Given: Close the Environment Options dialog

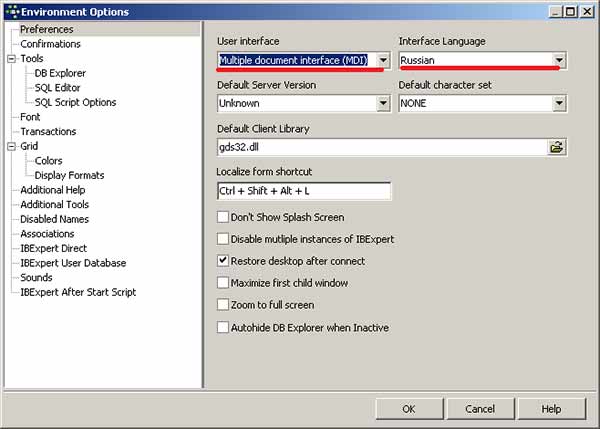Looking at the screenshot, I should 587,12.
